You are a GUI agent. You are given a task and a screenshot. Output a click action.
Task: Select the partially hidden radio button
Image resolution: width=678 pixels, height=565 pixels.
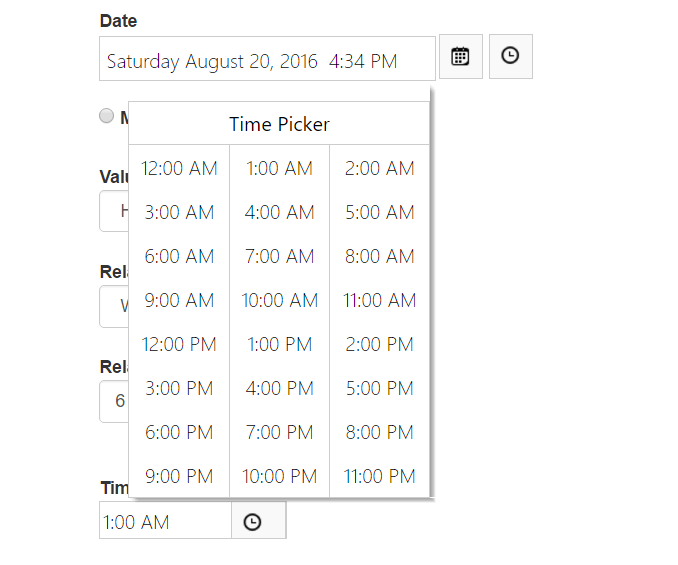click(107, 116)
